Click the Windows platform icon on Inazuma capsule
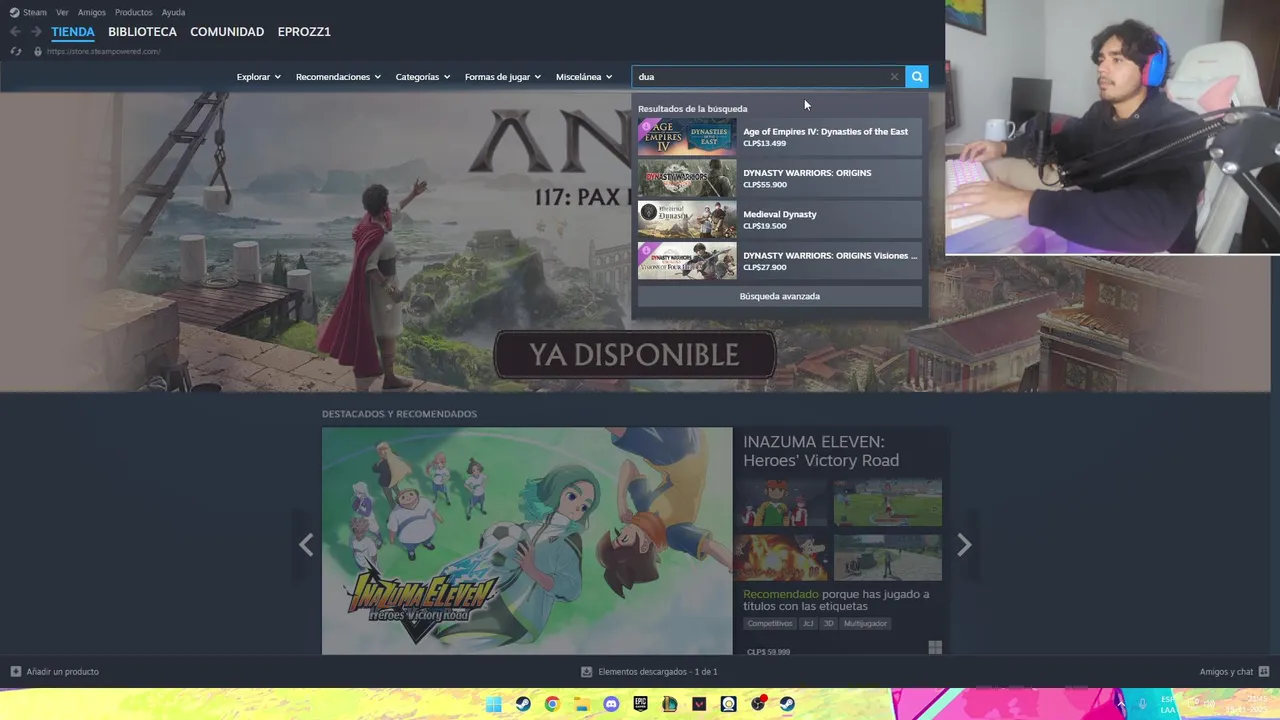The height and width of the screenshot is (720, 1280). tap(935, 648)
